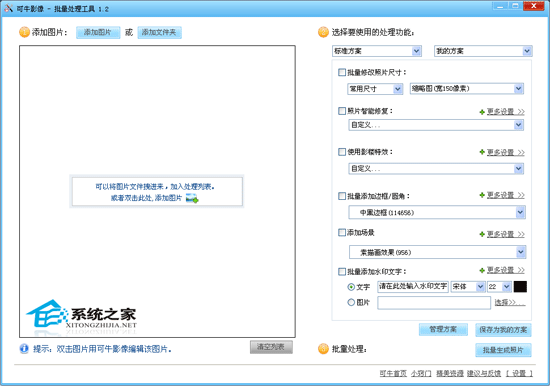550x386 pixels.
Task: Open the 宋体 font dropdown
Action: coord(468,287)
